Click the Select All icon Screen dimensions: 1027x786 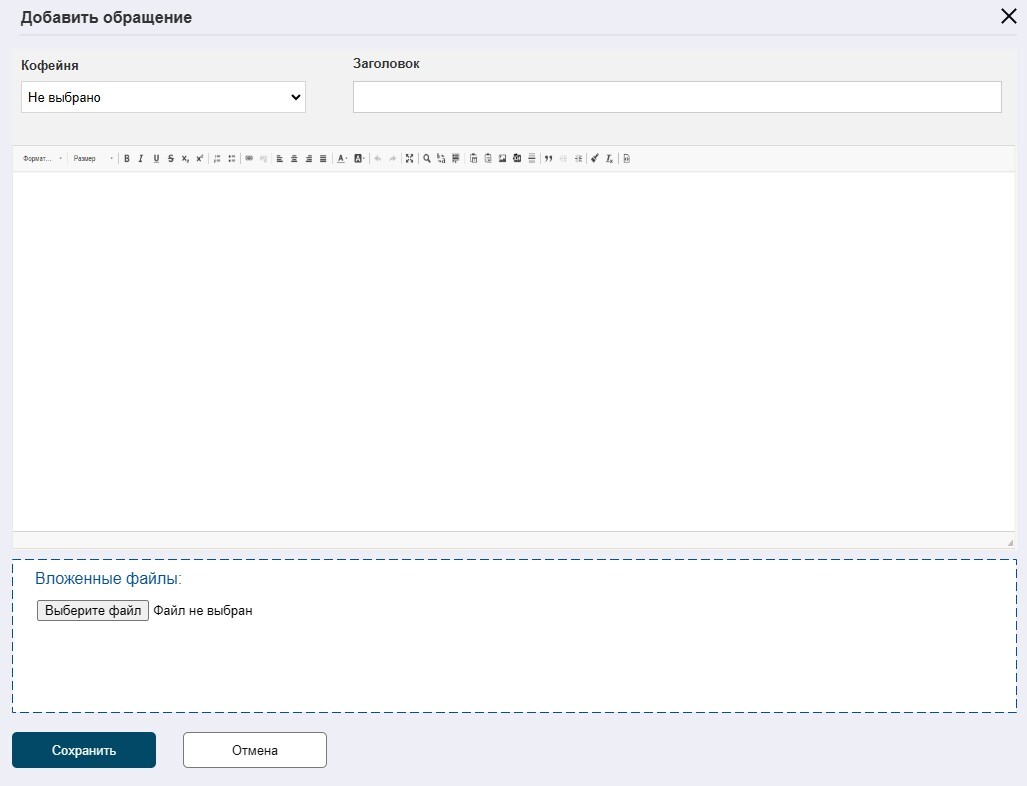click(455, 159)
